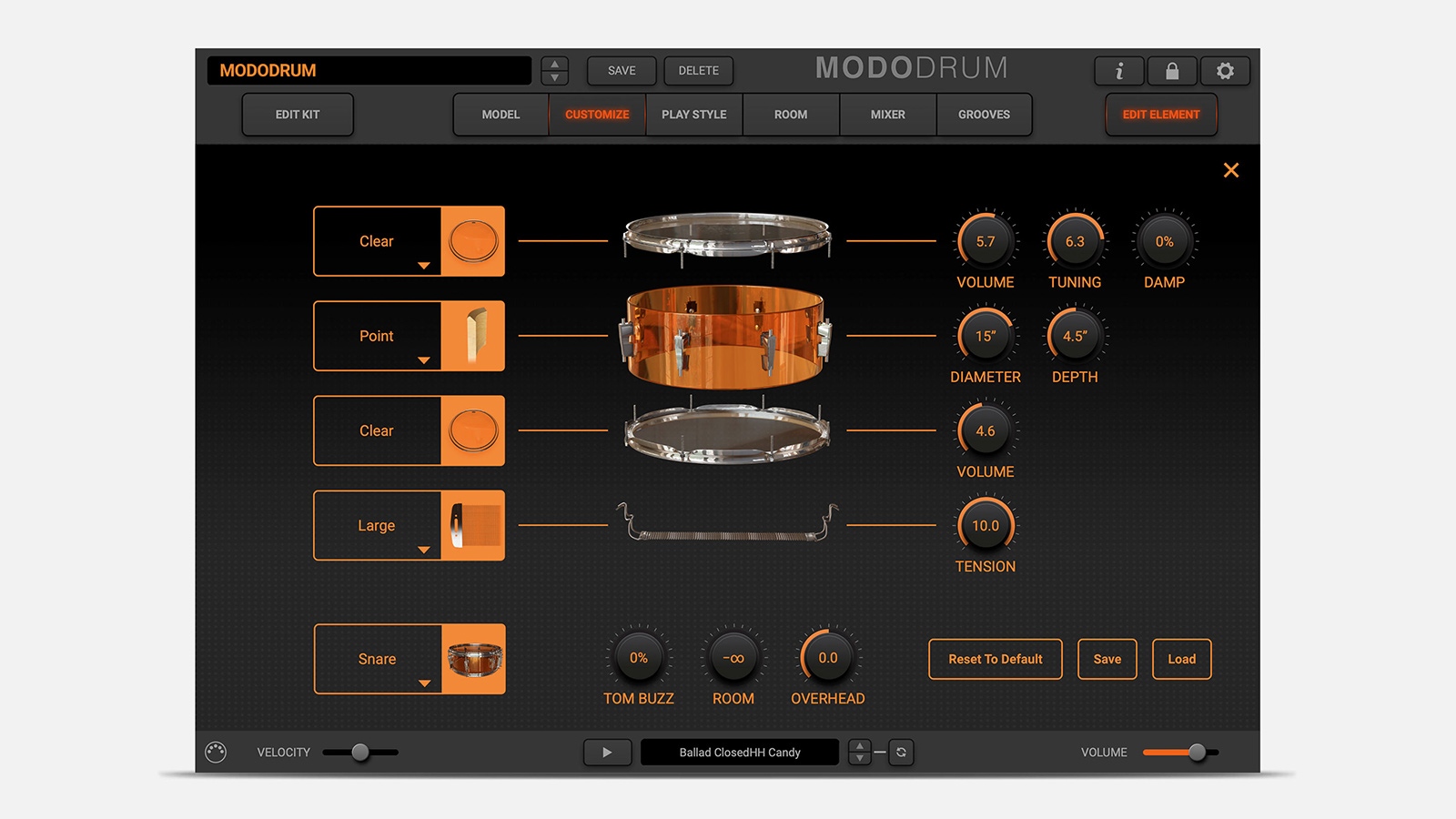Go to the ROOM tab
The image size is (1456, 819).
coord(791,115)
